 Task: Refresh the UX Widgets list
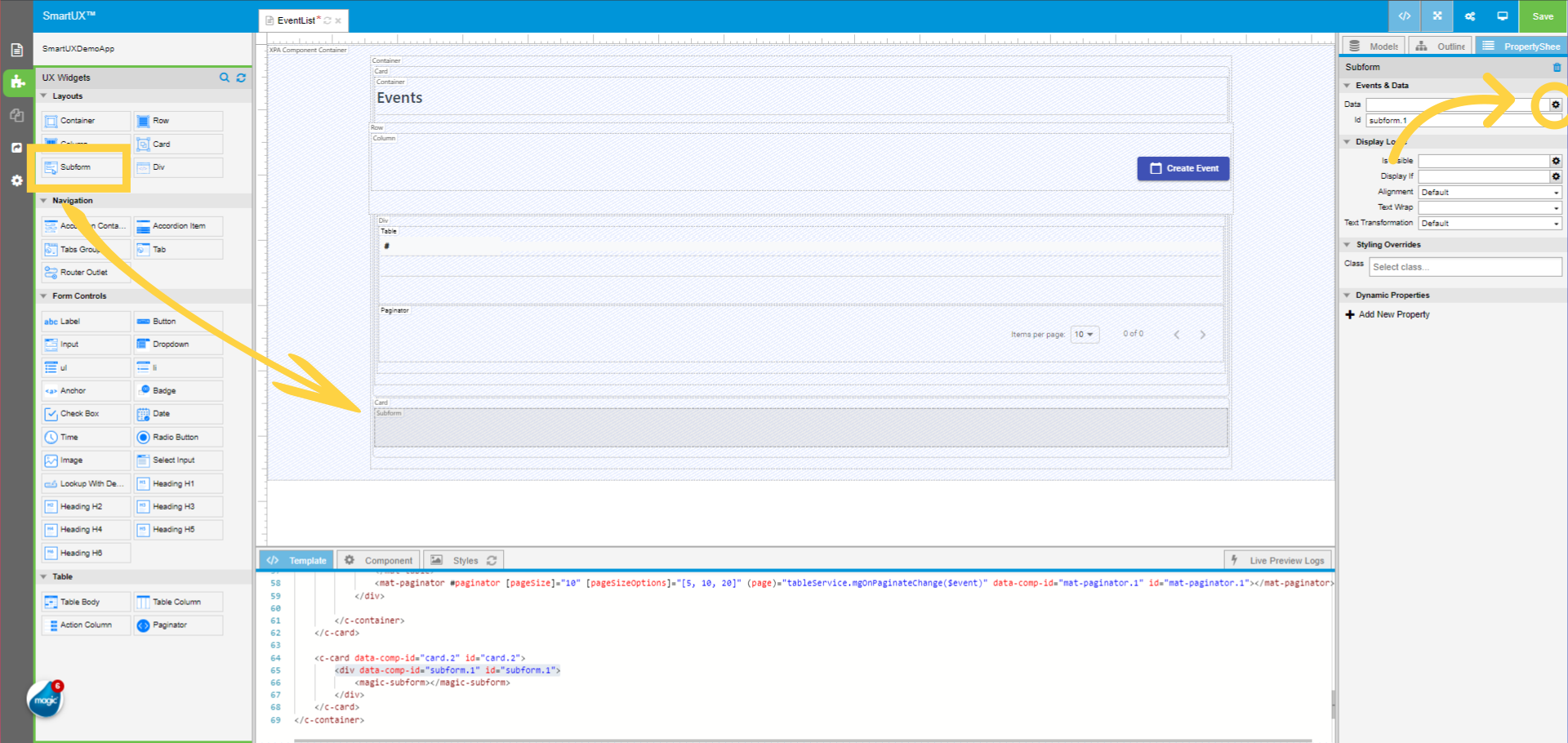point(241,78)
